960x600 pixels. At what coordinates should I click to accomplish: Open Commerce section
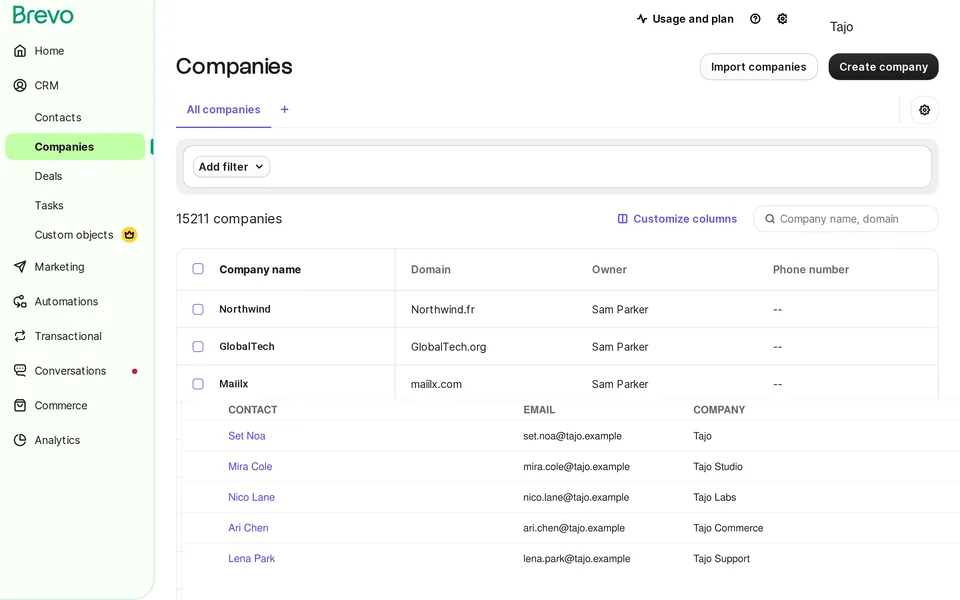pos(61,405)
